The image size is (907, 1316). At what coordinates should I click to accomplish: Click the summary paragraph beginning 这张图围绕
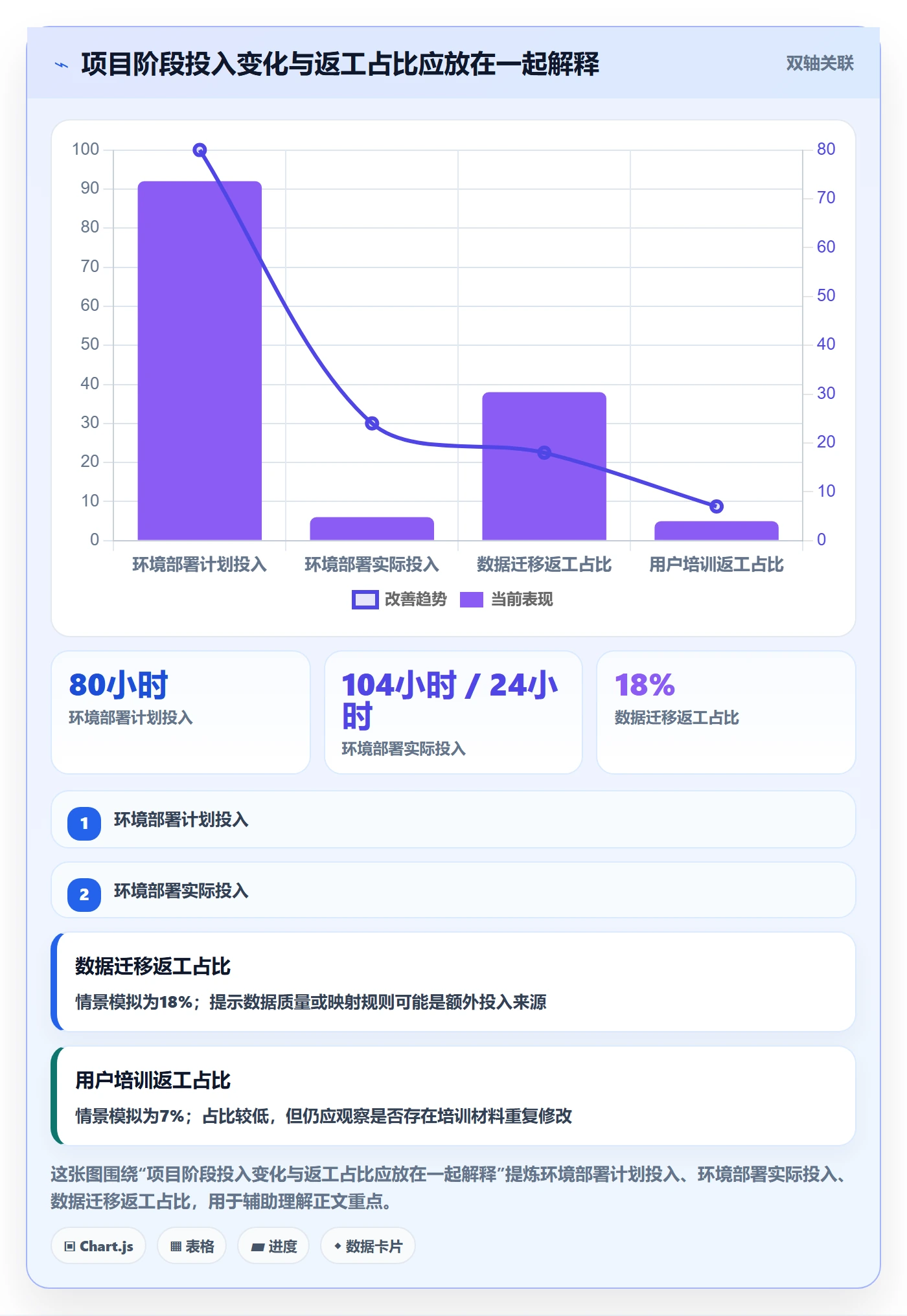point(450,1188)
